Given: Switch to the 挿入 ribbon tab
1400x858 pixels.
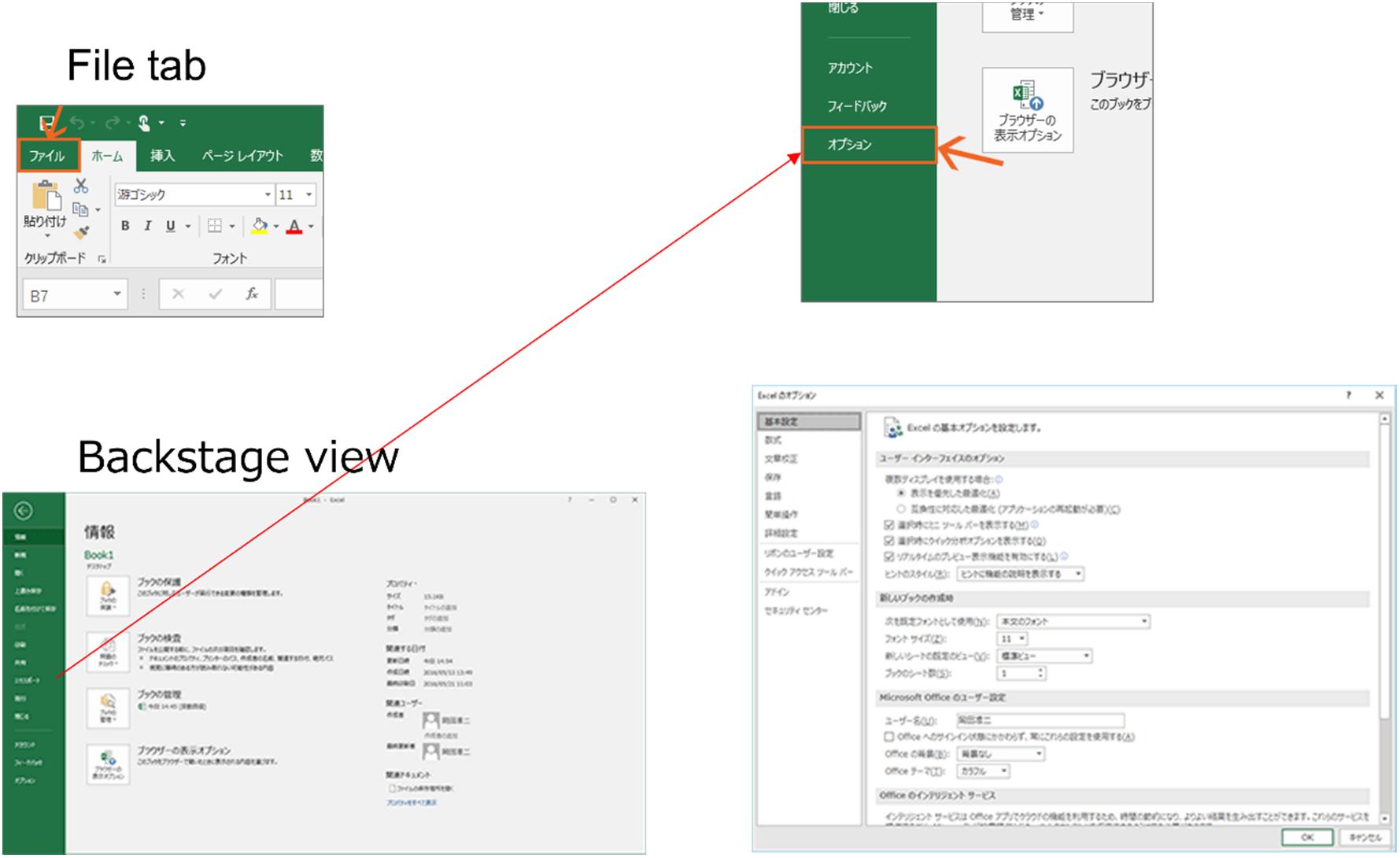Looking at the screenshot, I should click(163, 156).
